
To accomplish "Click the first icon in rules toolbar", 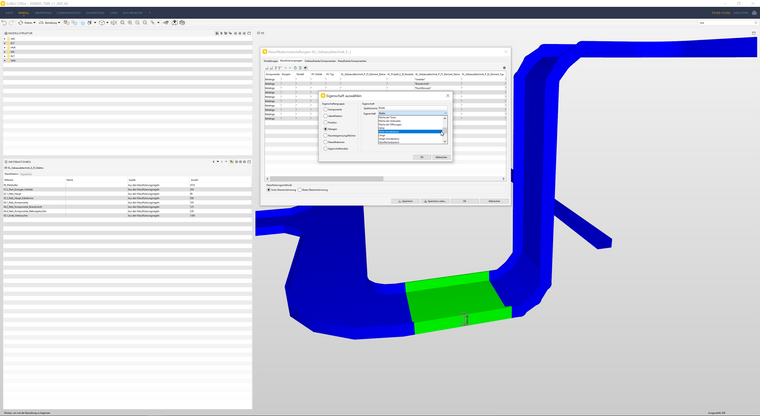I will coord(267,68).
